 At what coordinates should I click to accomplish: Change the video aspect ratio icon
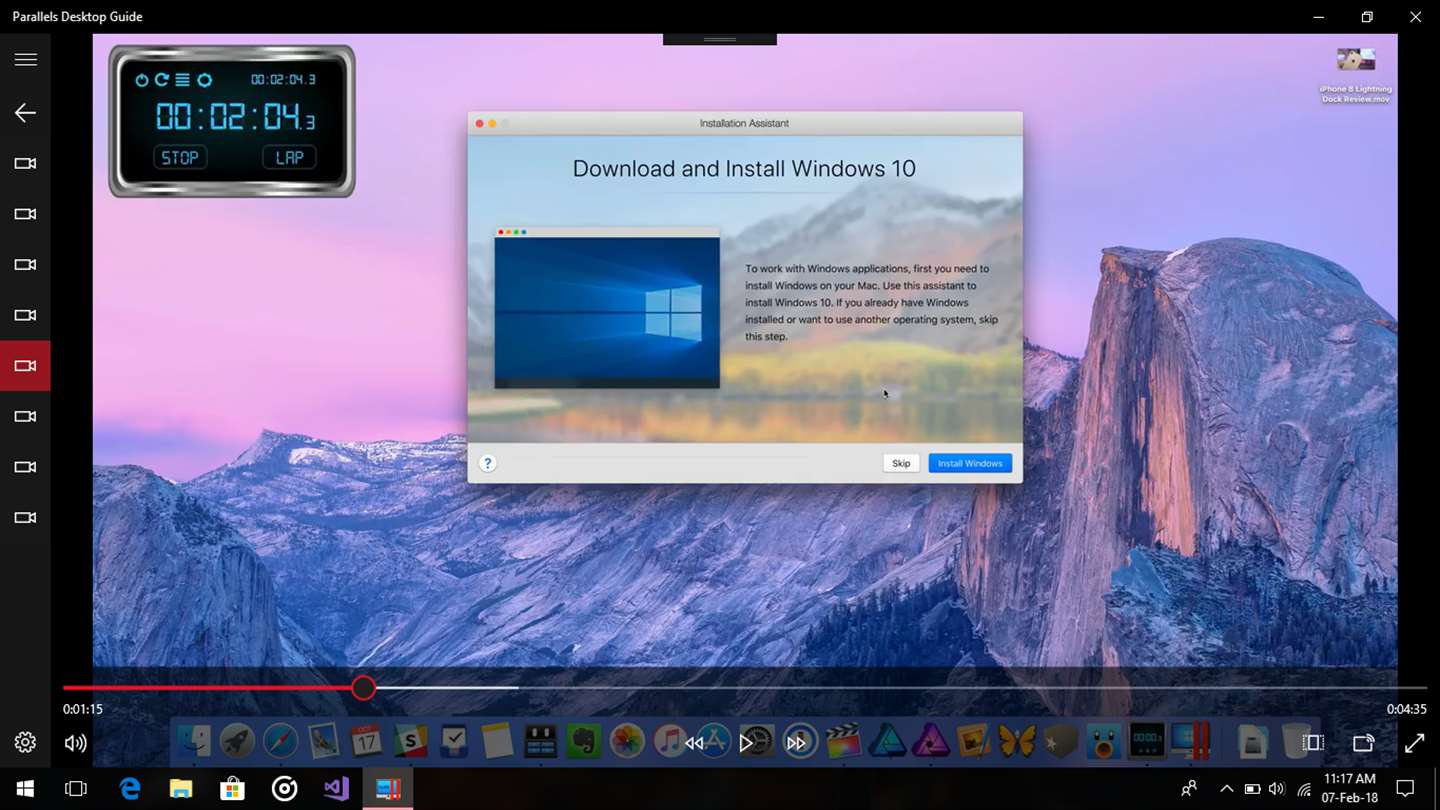pos(1313,743)
